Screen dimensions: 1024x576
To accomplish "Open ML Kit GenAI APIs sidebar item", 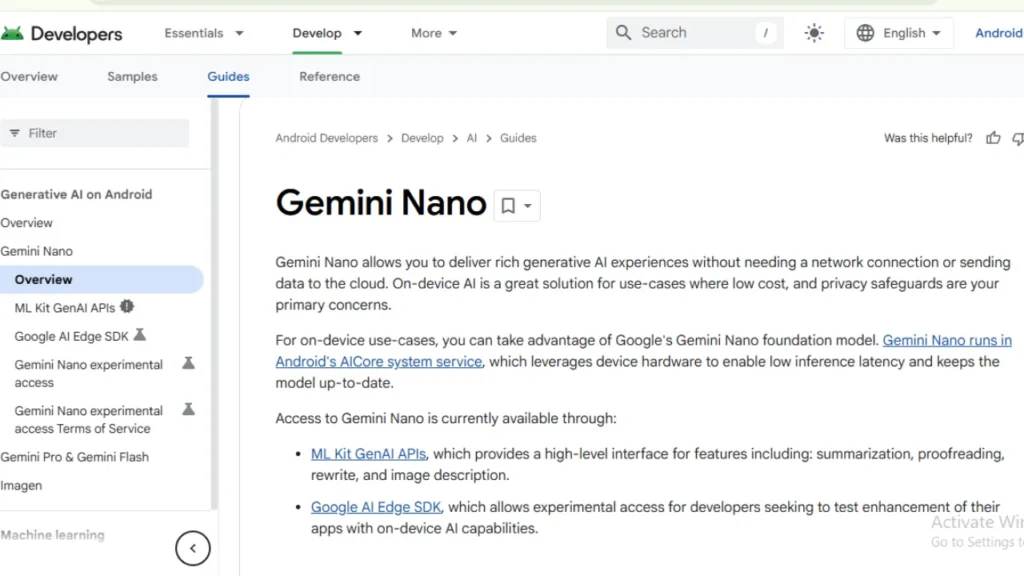I will [65, 308].
